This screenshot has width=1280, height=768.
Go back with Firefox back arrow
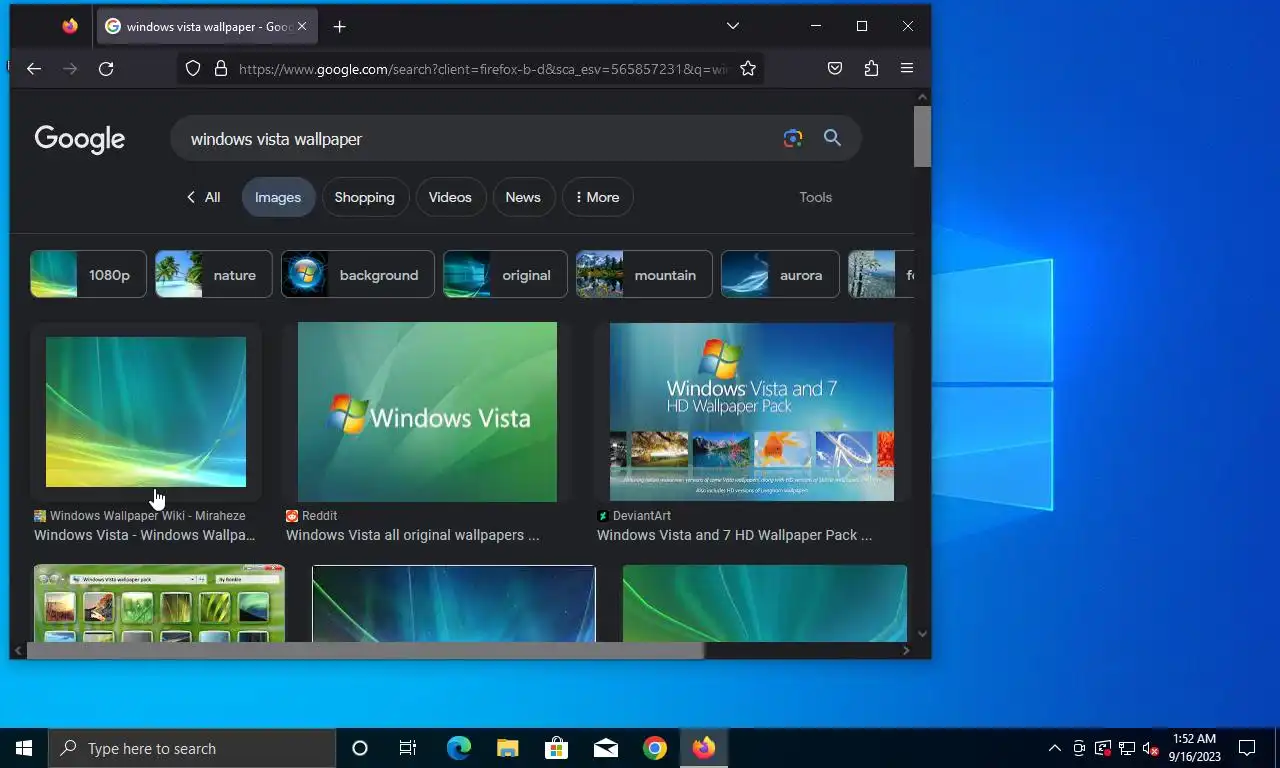click(34, 69)
